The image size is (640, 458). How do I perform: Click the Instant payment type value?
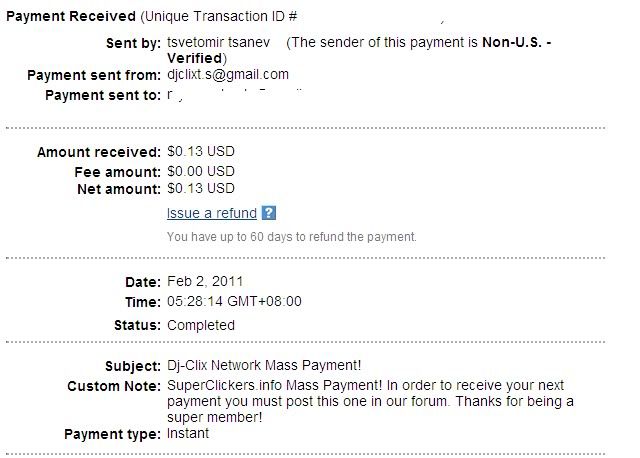188,434
